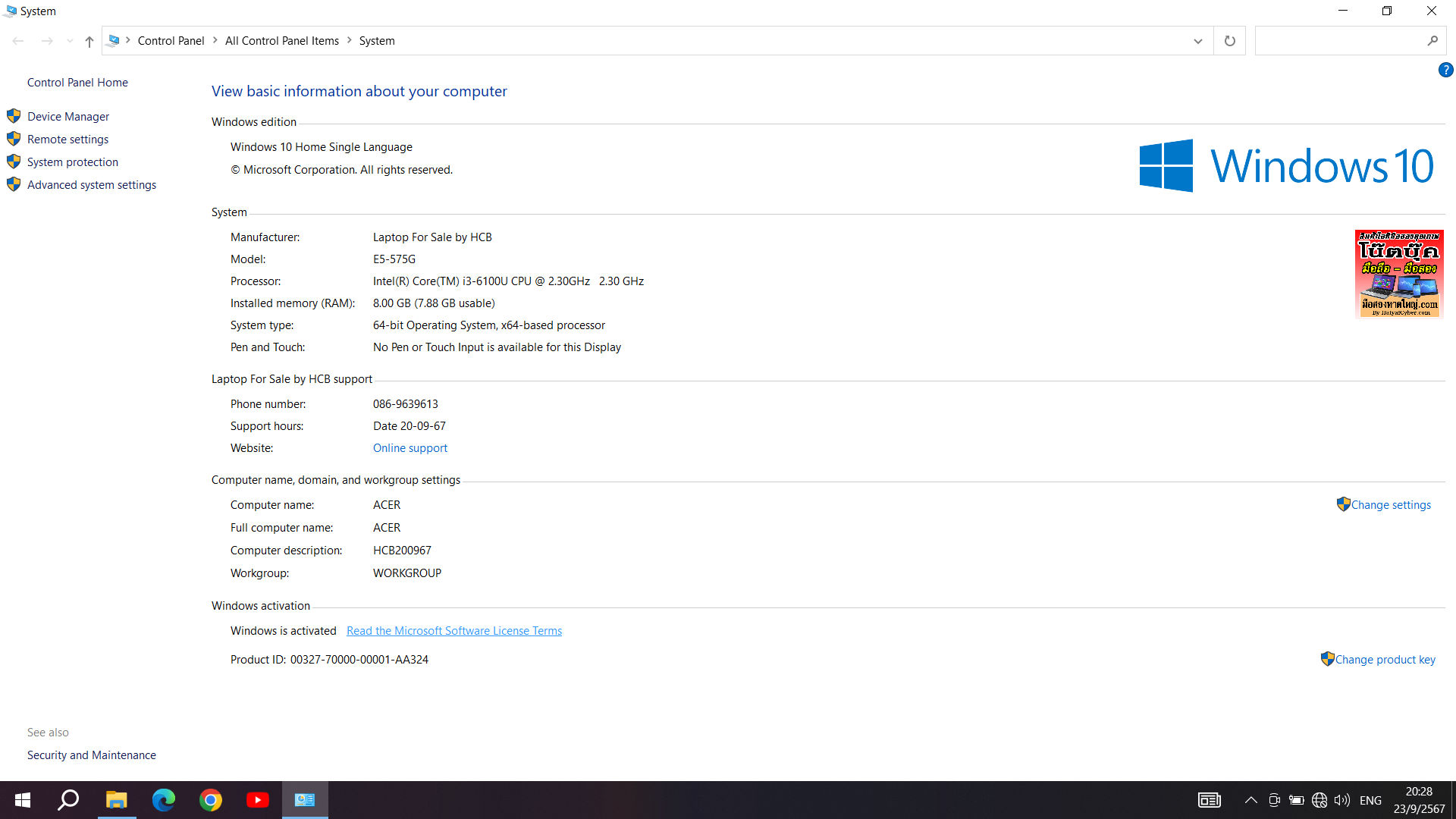Open Device Manager from the sidebar
Image resolution: width=1456 pixels, height=819 pixels.
click(68, 116)
